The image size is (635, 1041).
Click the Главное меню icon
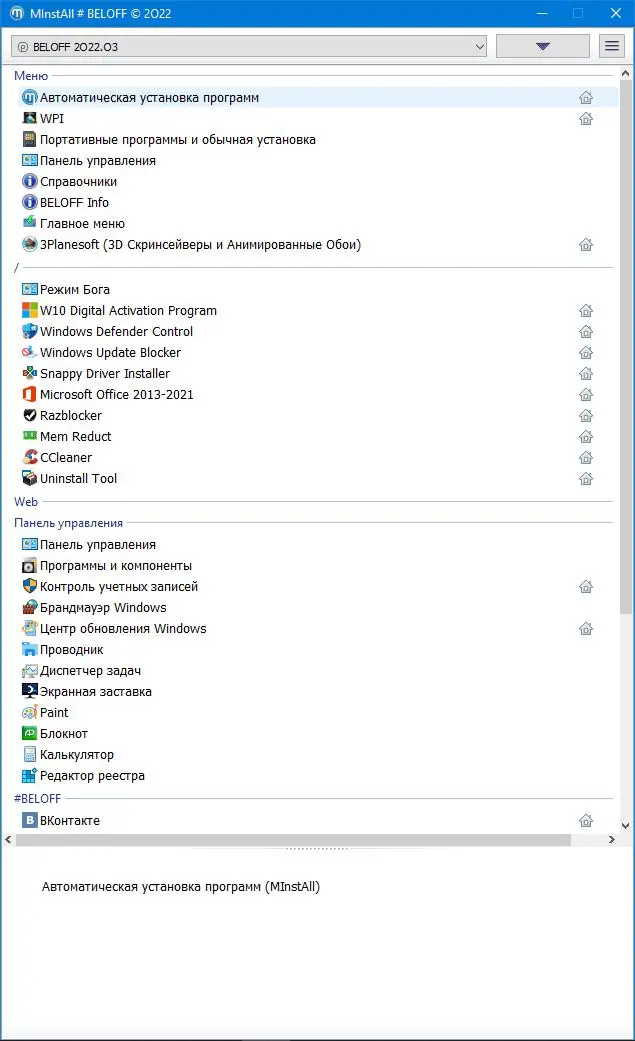(x=29, y=222)
